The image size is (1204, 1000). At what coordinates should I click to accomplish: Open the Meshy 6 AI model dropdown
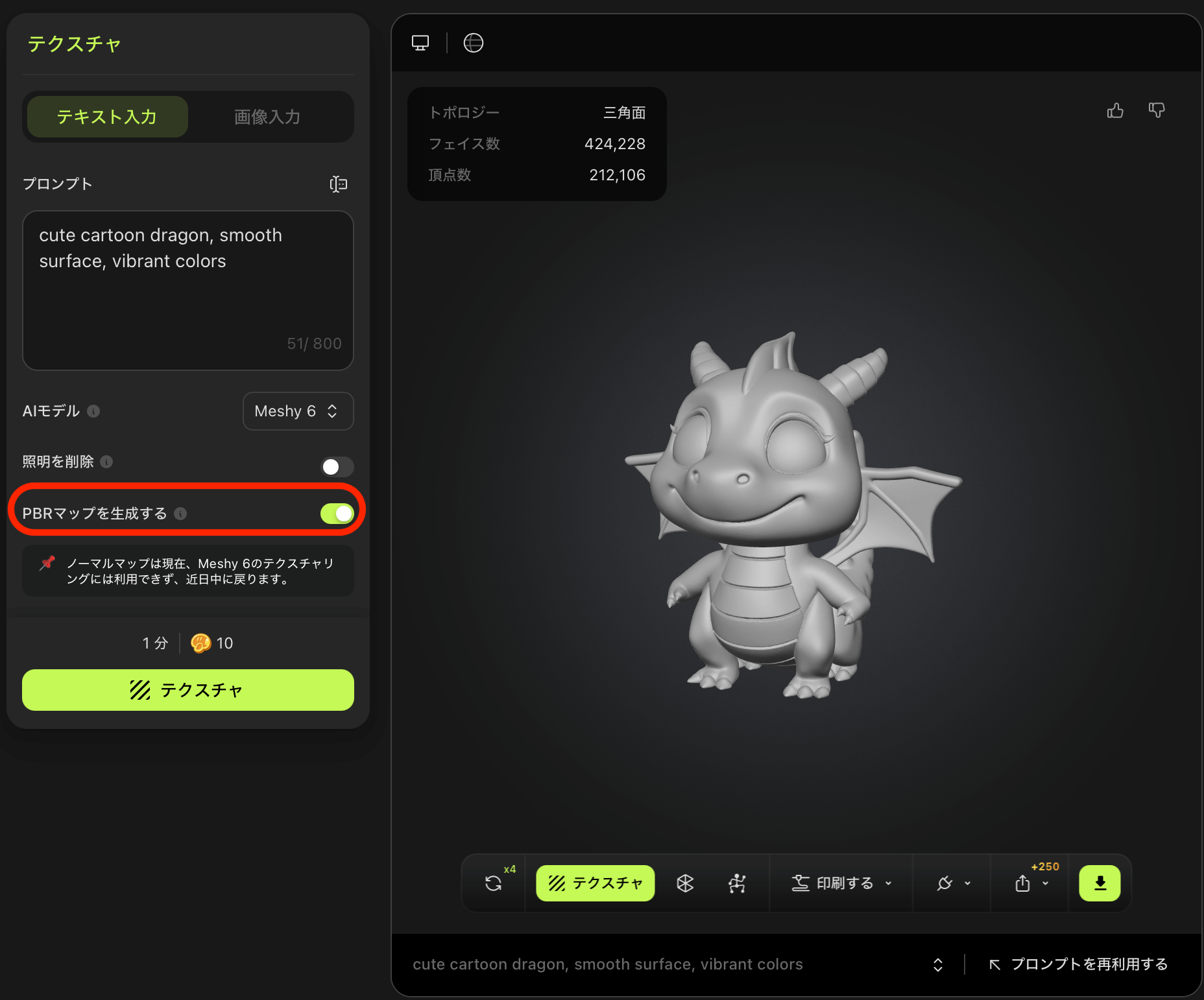(298, 411)
